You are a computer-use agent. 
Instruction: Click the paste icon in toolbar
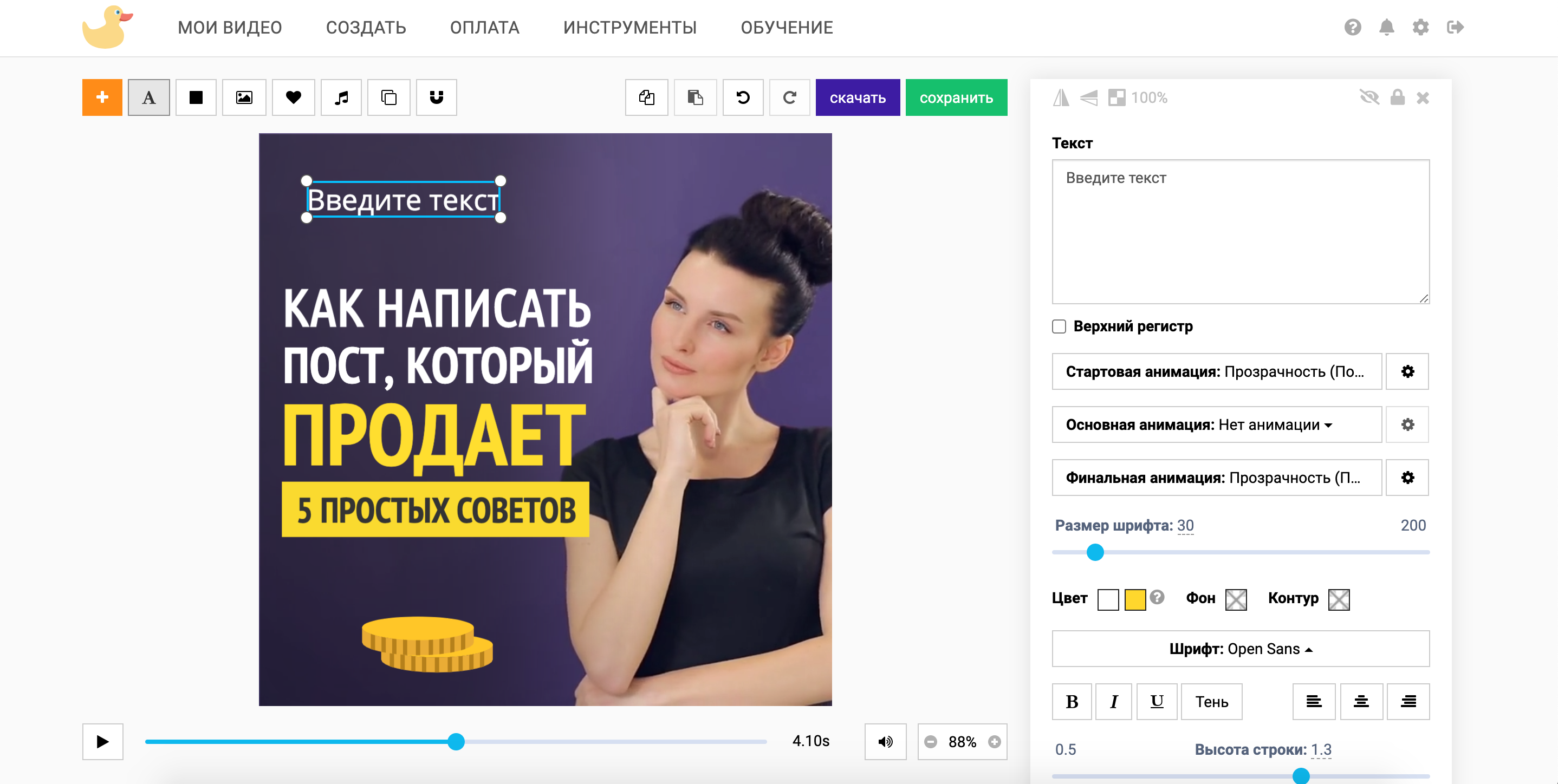pos(696,97)
